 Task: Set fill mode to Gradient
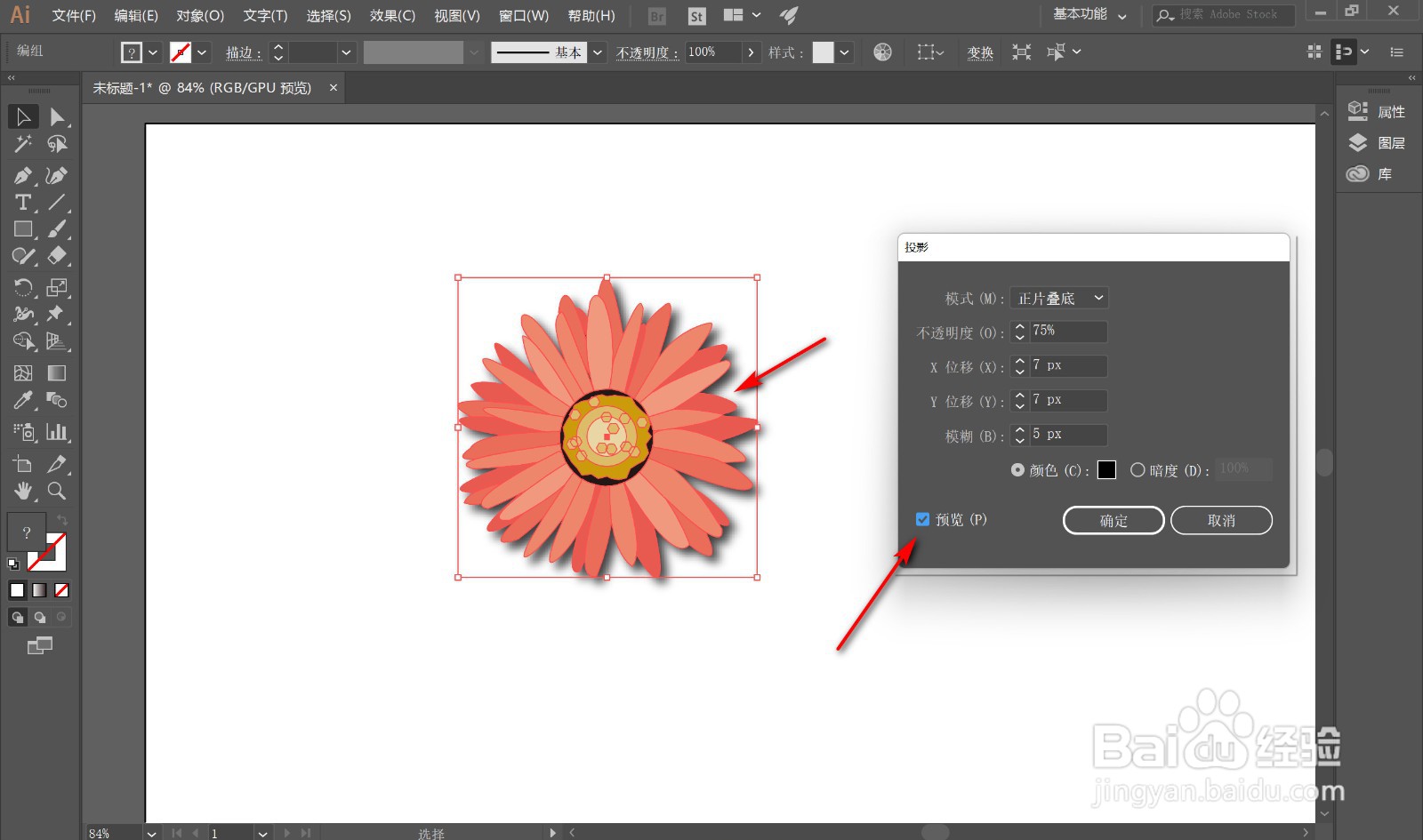[x=39, y=590]
